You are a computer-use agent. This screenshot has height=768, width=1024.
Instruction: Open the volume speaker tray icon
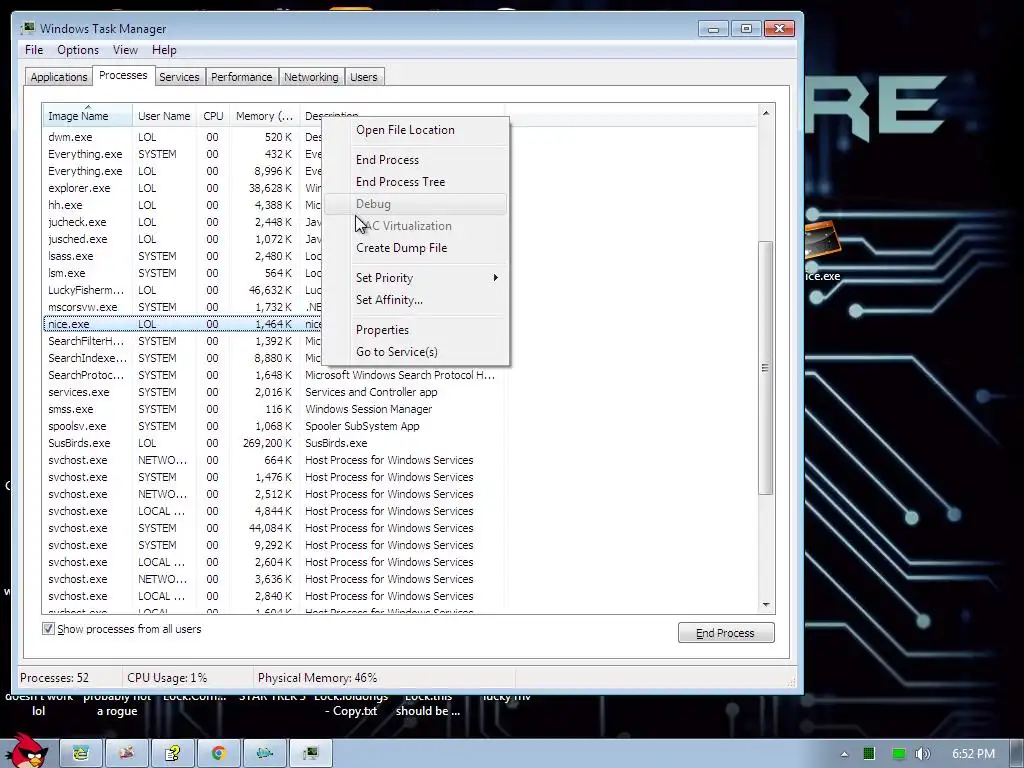pos(922,754)
